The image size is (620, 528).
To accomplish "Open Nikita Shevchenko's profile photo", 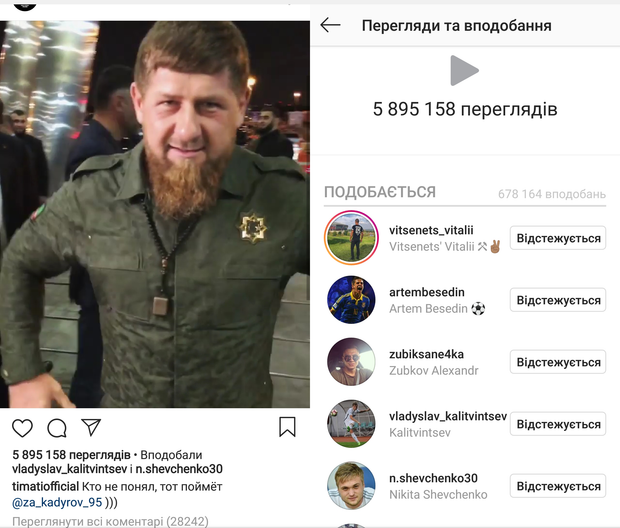I will [351, 486].
